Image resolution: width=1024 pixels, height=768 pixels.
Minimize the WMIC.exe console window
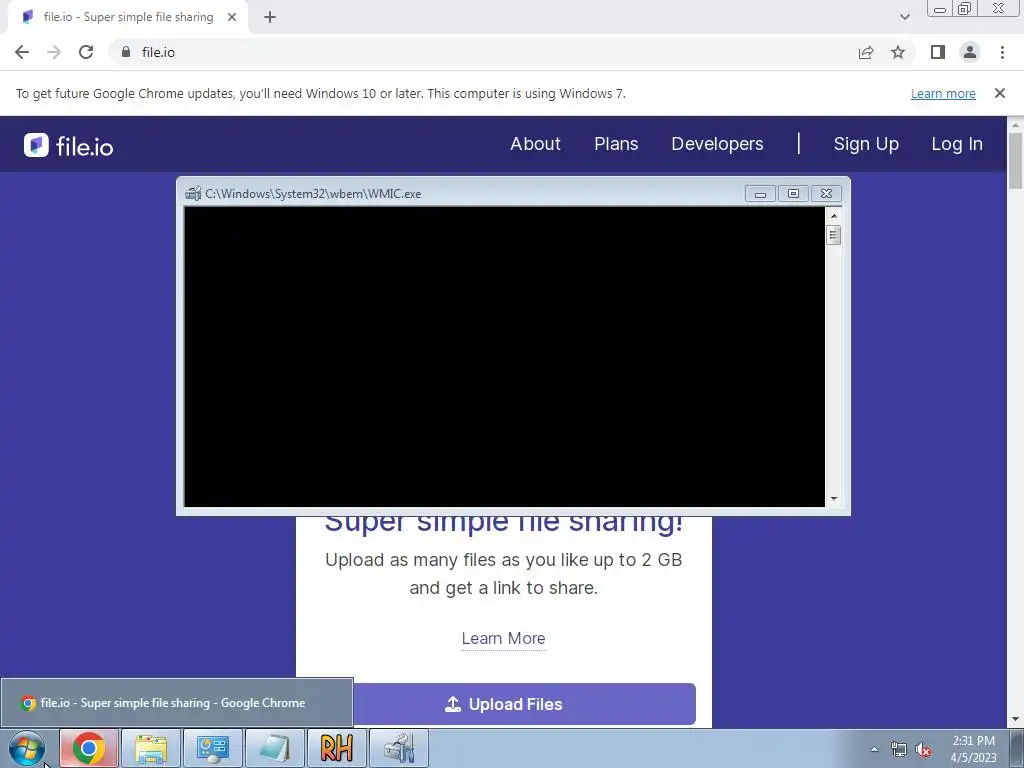point(760,193)
